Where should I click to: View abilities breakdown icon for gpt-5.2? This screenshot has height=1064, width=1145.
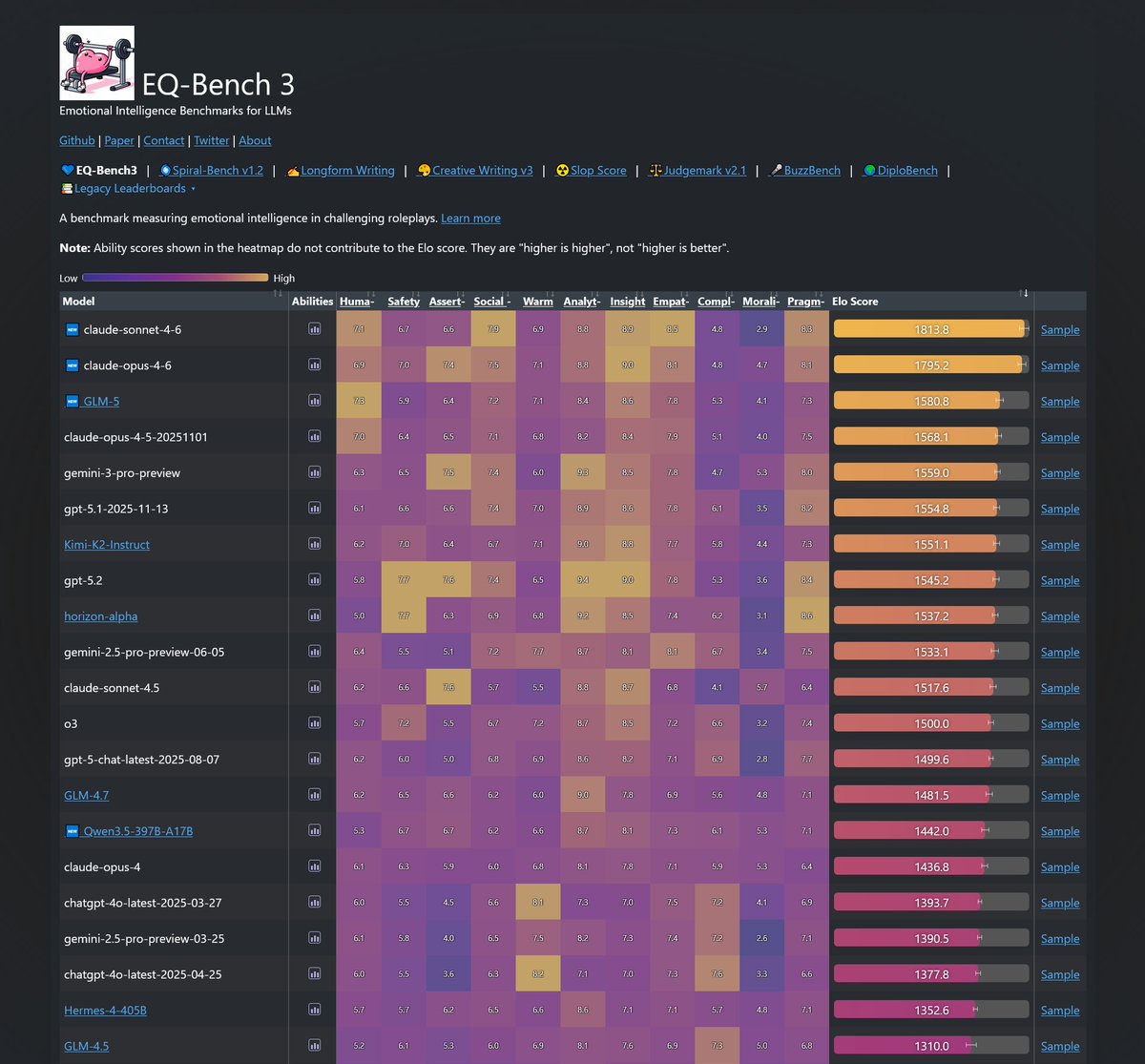(314, 579)
